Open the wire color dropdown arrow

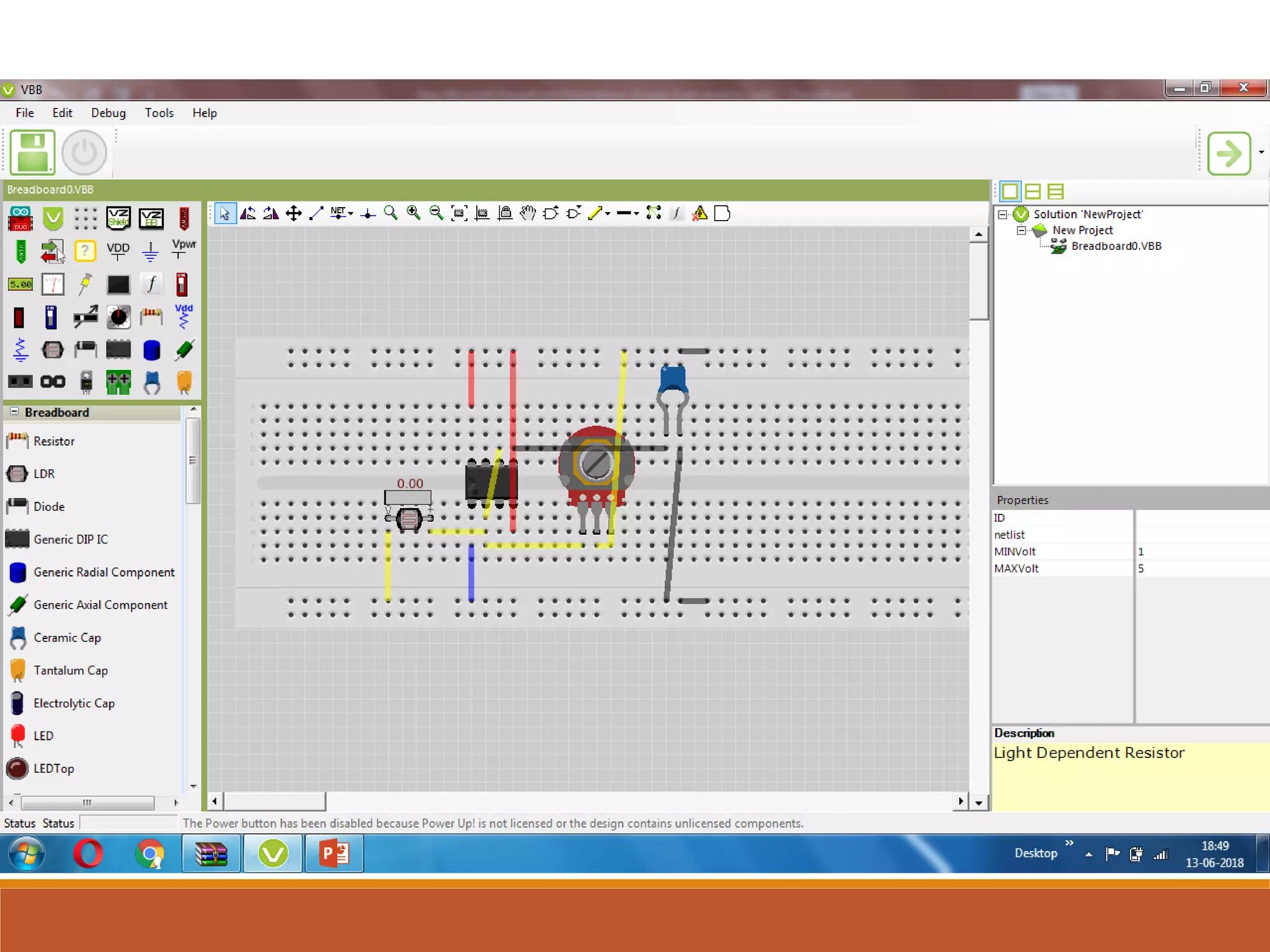click(608, 214)
